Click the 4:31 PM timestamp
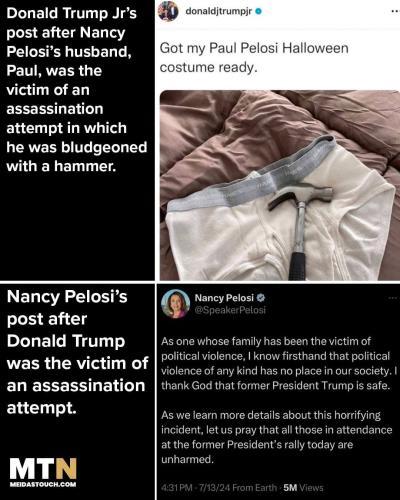The width and height of the screenshot is (400, 500). [177, 488]
